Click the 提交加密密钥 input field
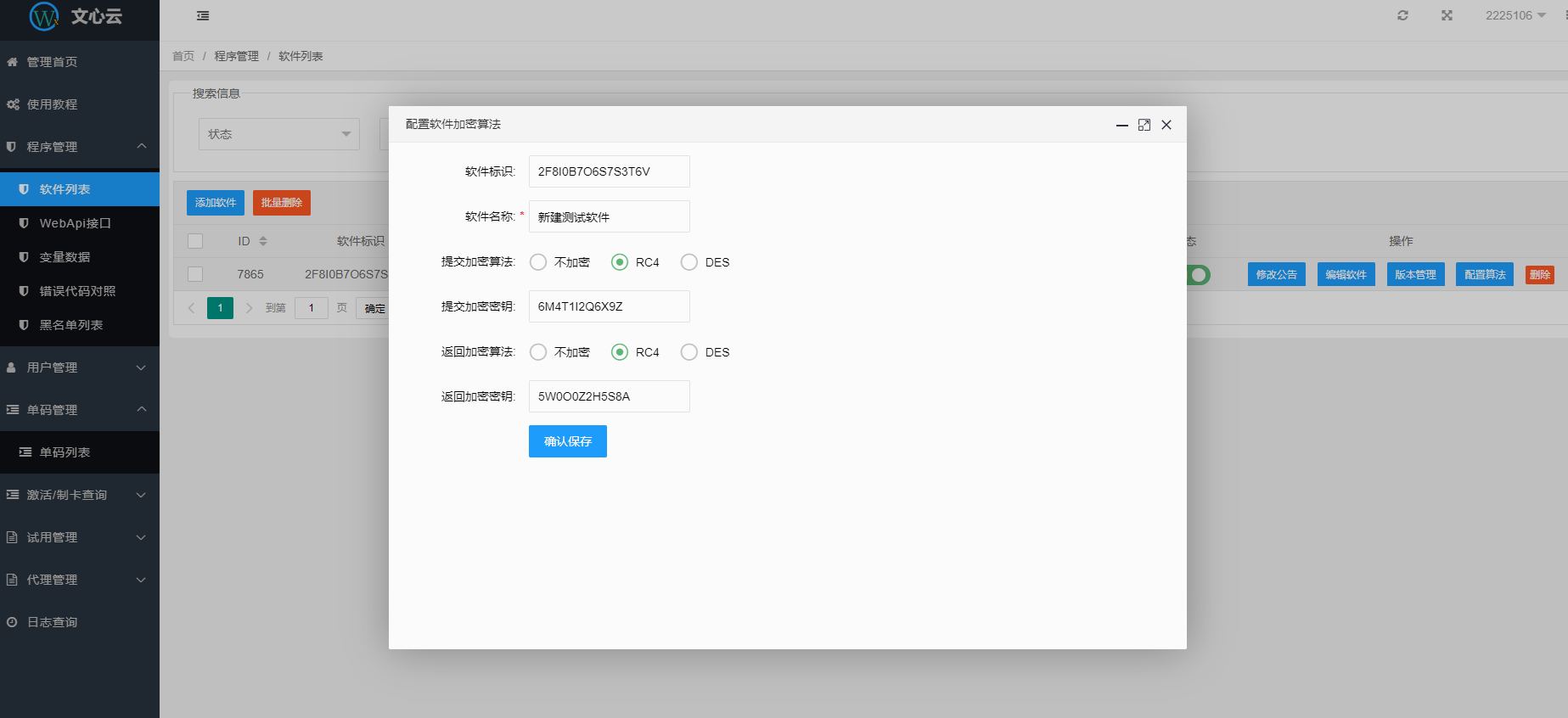The width and height of the screenshot is (1568, 718). pos(609,306)
